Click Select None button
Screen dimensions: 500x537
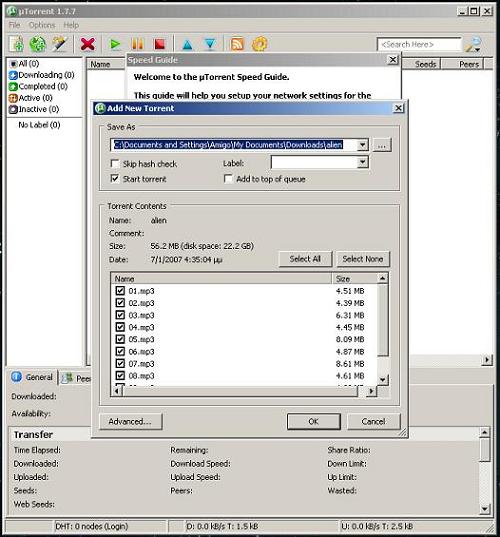363,259
